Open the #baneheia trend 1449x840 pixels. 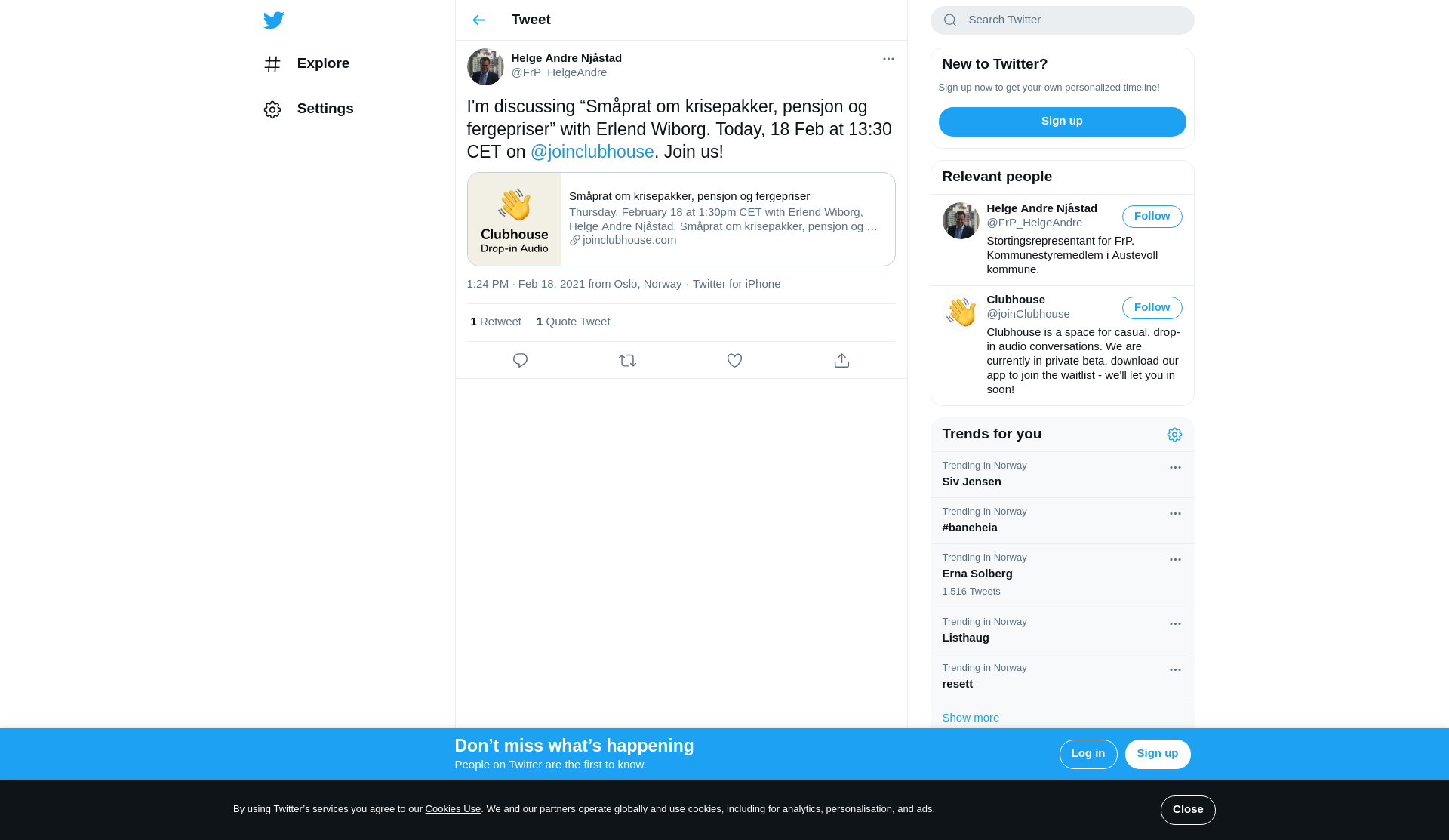pos(1062,521)
